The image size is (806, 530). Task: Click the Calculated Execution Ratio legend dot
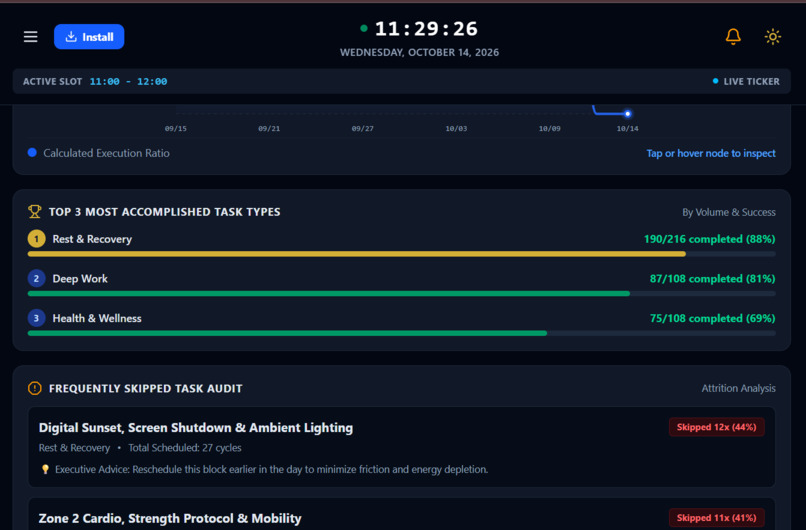tap(32, 153)
